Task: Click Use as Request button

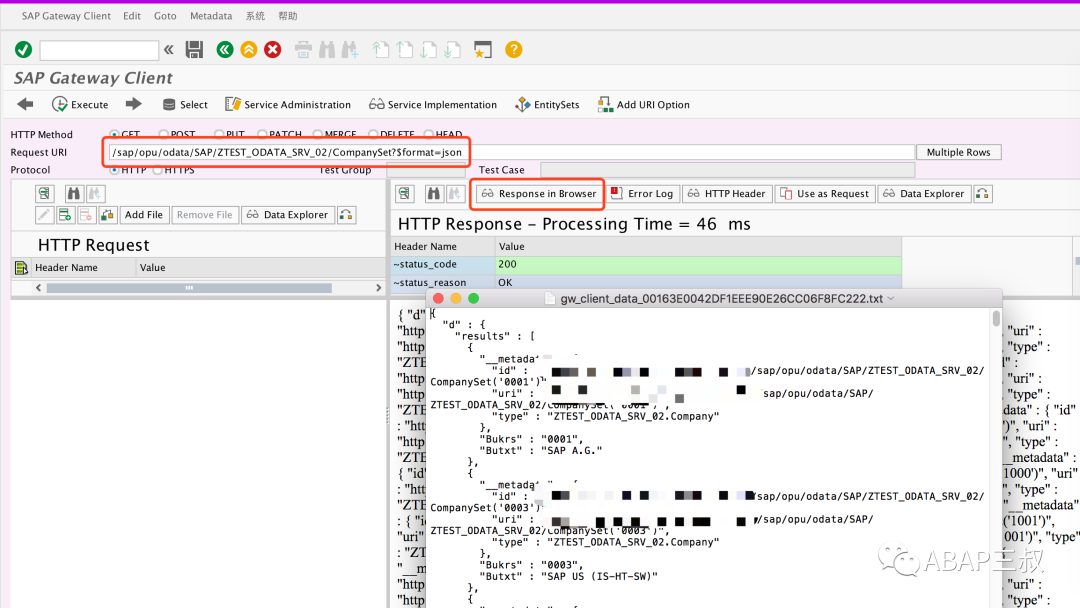Action: [x=824, y=193]
